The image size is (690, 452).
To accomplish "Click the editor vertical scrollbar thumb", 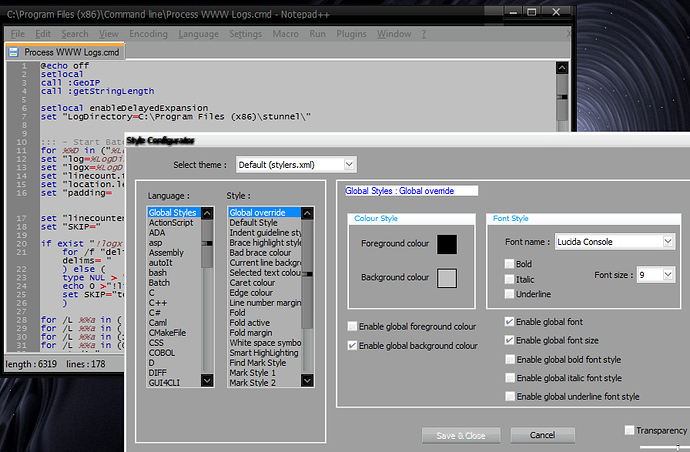I will click(x=562, y=97).
